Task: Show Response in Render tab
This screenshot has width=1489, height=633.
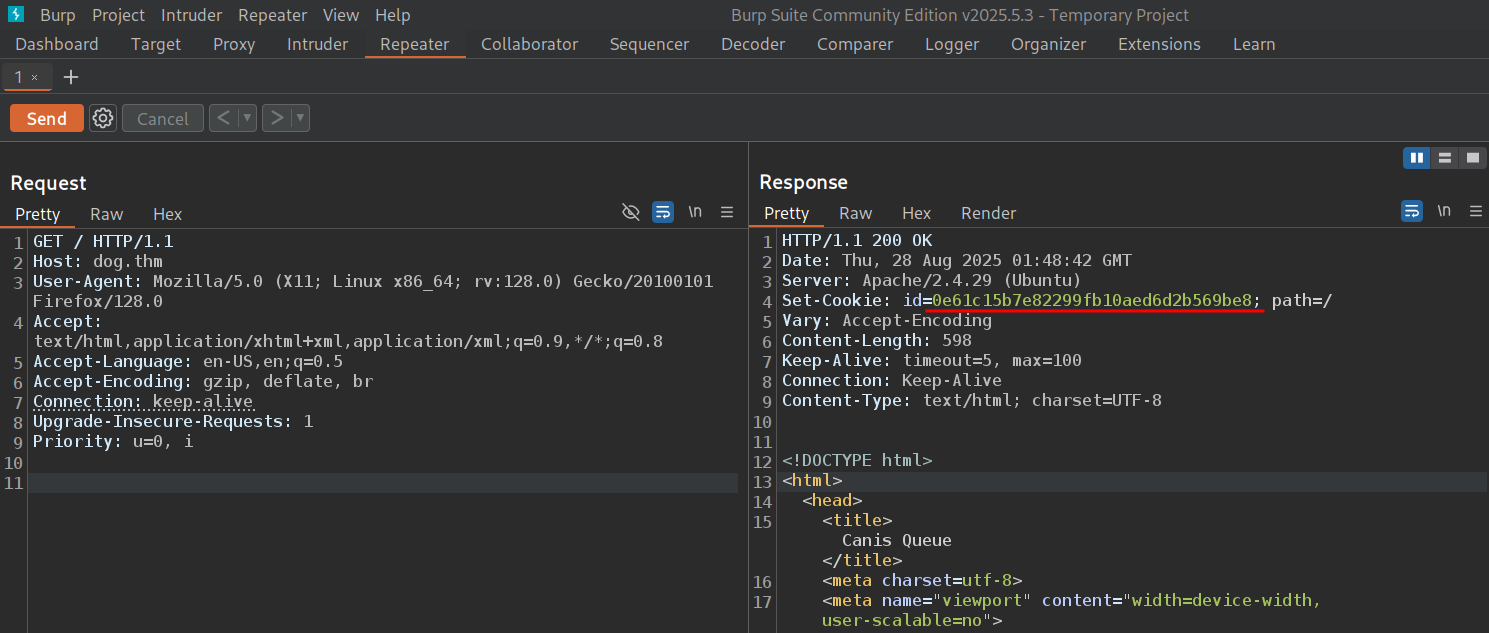Action: [988, 213]
